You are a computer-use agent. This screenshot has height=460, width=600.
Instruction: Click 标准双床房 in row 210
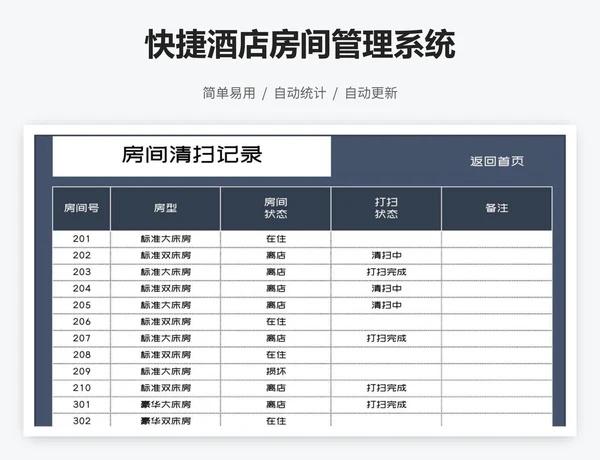coord(165,388)
